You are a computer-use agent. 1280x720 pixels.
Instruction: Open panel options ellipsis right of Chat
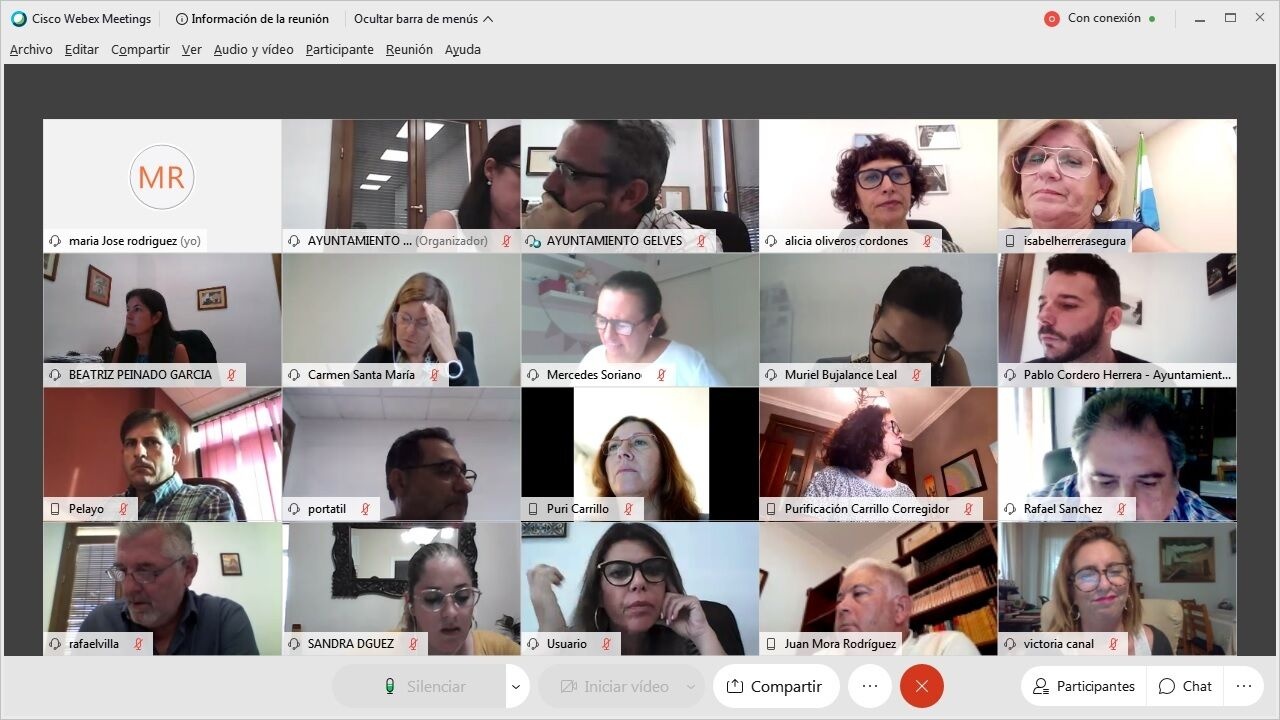(x=1244, y=686)
